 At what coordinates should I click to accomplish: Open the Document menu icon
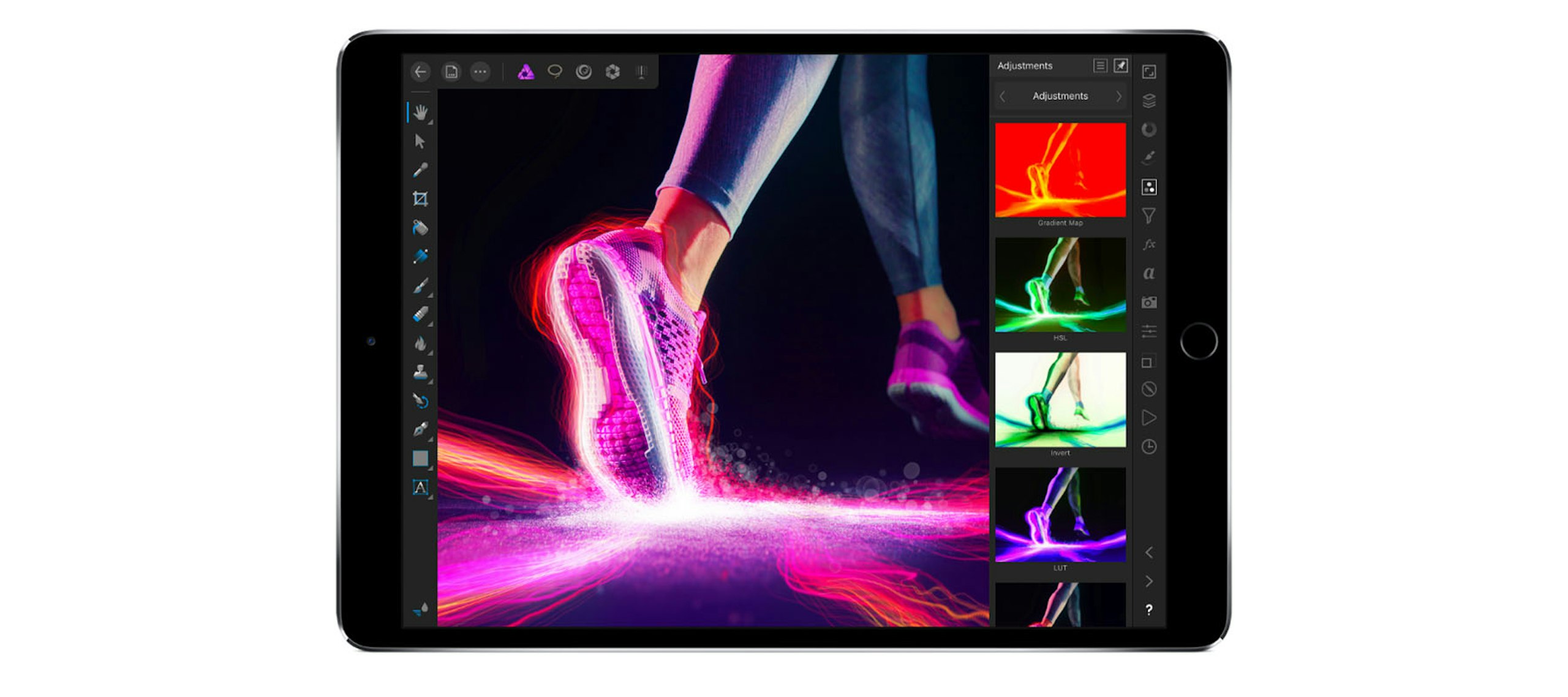click(x=451, y=72)
